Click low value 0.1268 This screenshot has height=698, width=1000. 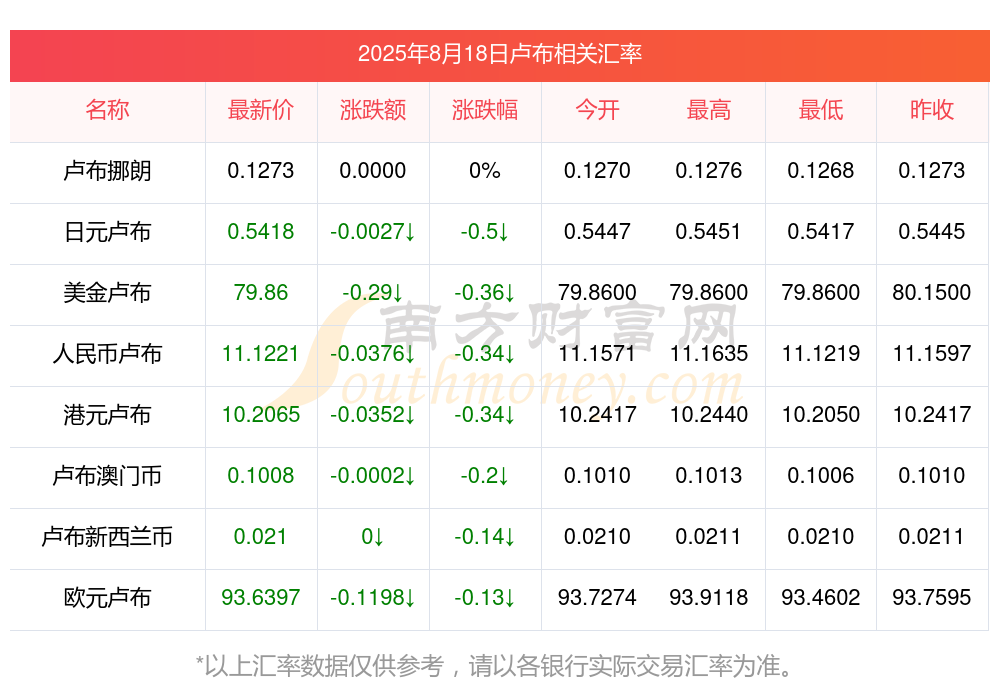(821, 170)
